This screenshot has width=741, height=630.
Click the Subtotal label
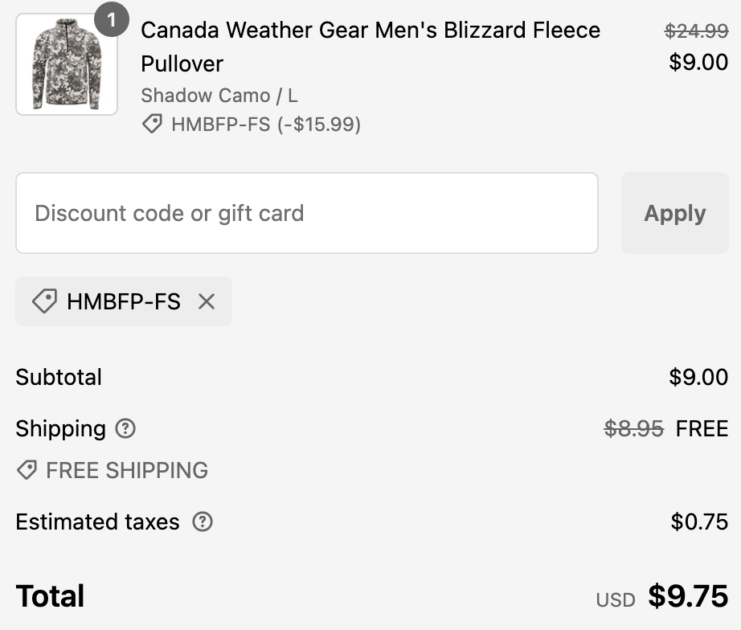[58, 377]
